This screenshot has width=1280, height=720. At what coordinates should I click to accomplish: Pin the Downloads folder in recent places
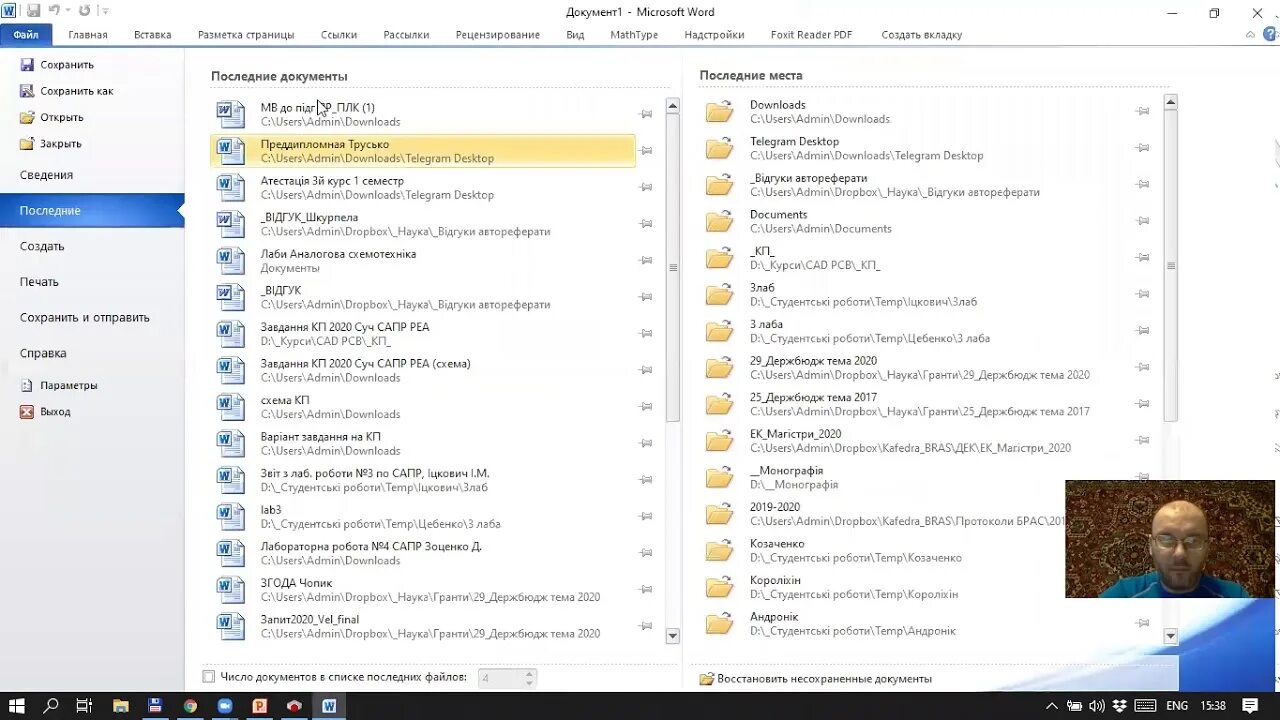(x=1143, y=111)
